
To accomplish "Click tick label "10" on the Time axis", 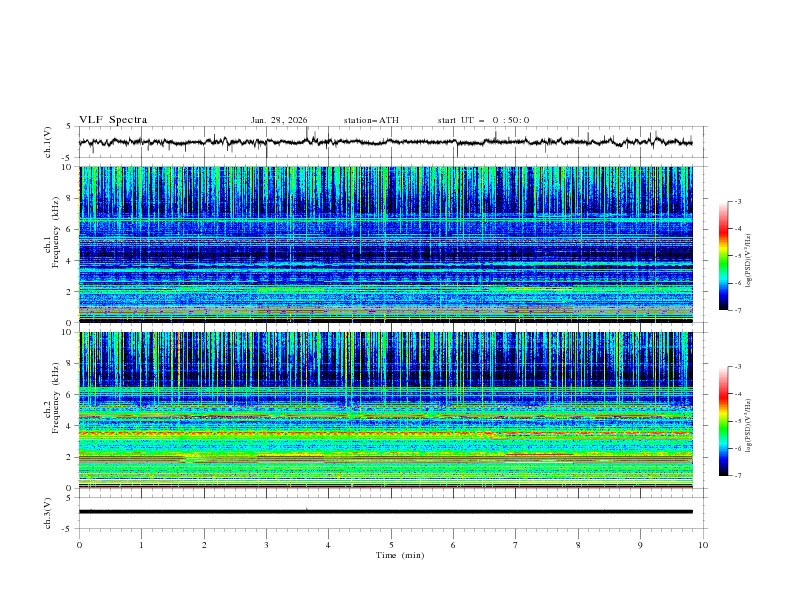I will (x=703, y=545).
